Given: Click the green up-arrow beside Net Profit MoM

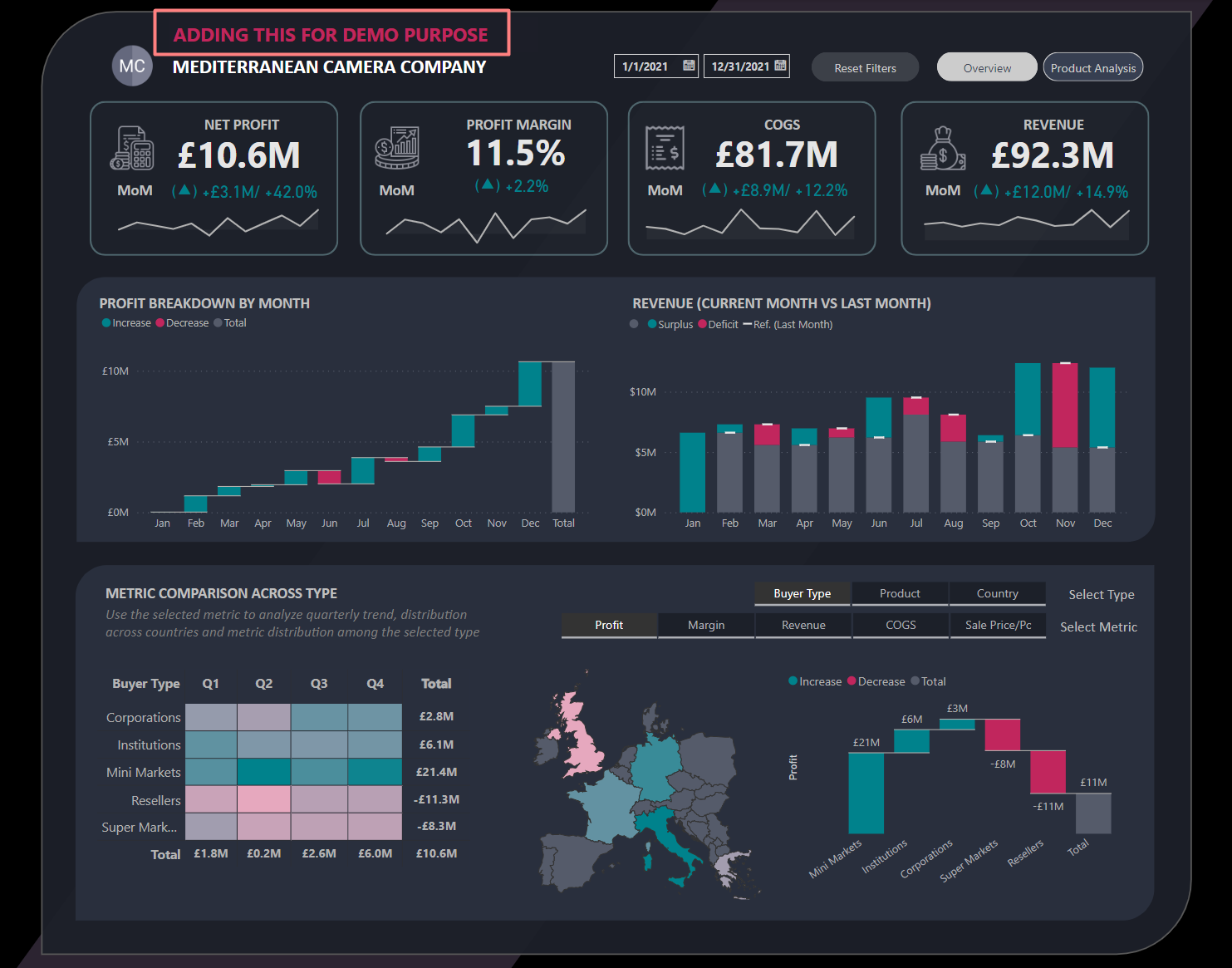Looking at the screenshot, I should click(187, 190).
